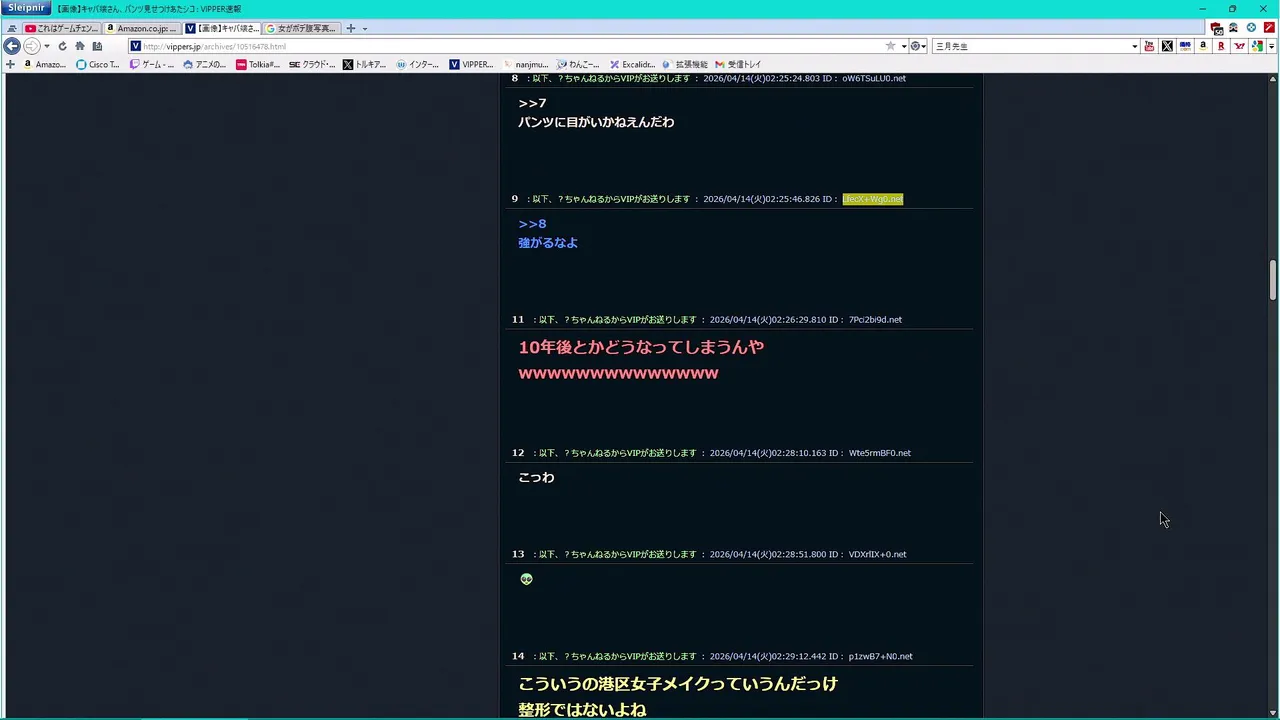Search with the Amazon search engine icon
The width and height of the screenshot is (1280, 720).
point(1203,46)
